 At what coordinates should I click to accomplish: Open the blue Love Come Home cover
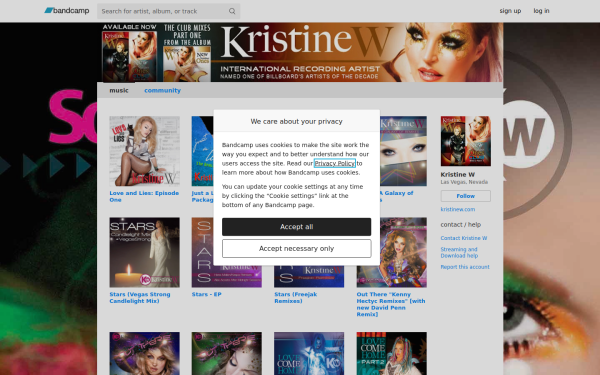309,354
